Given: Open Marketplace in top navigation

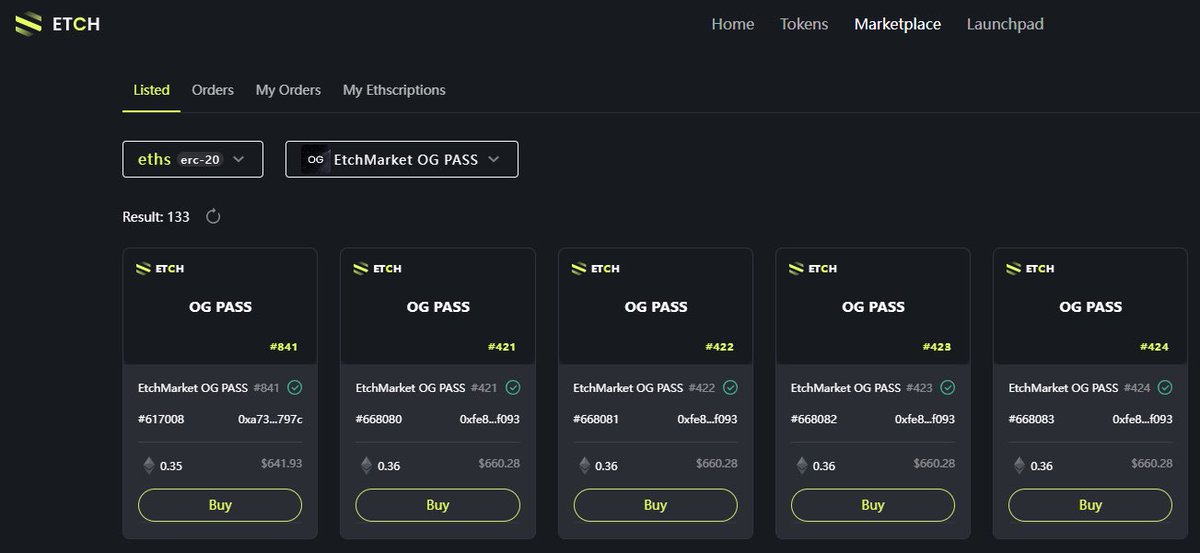Looking at the screenshot, I should point(897,24).
